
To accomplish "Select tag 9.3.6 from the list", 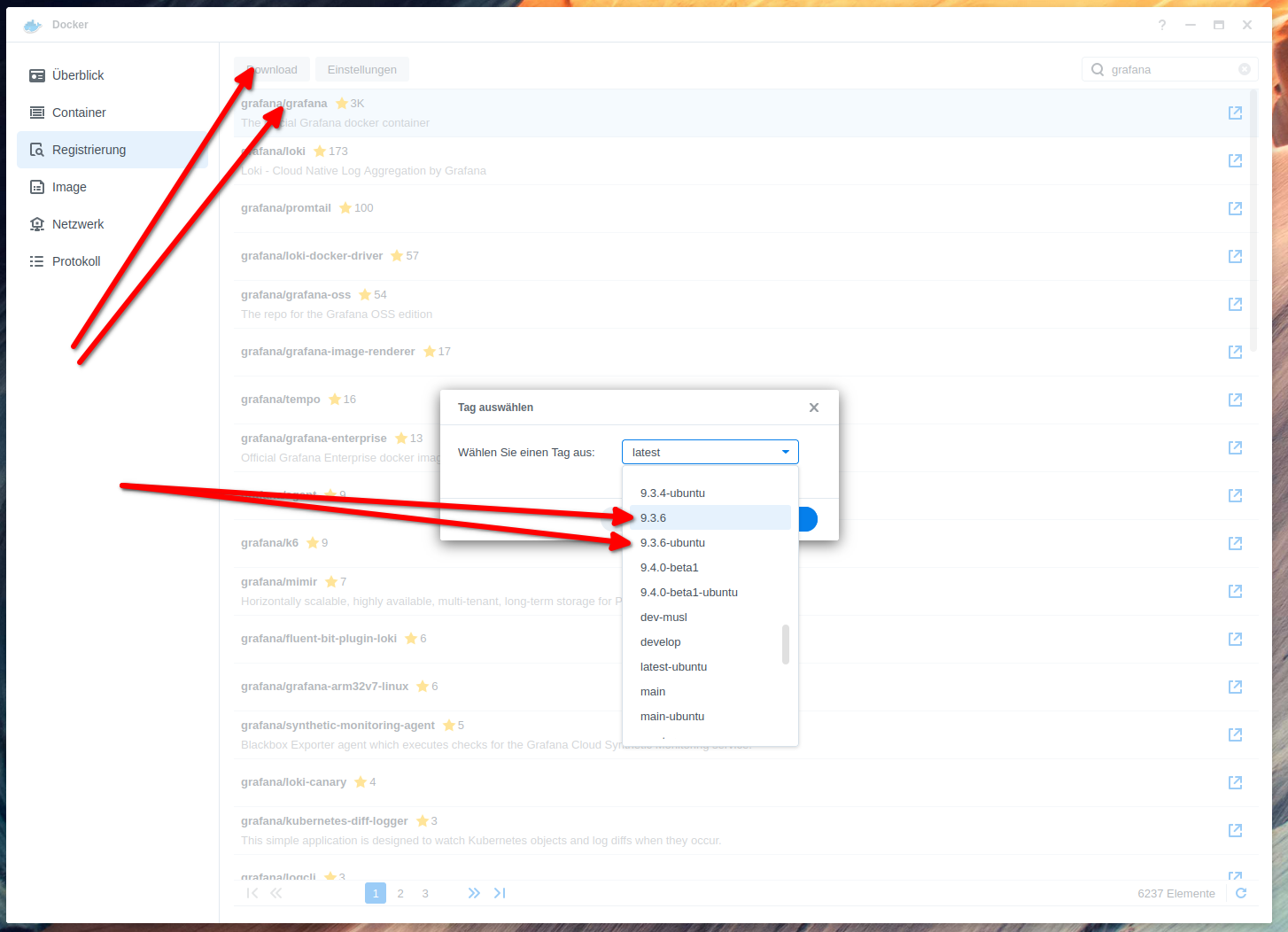I will (710, 517).
